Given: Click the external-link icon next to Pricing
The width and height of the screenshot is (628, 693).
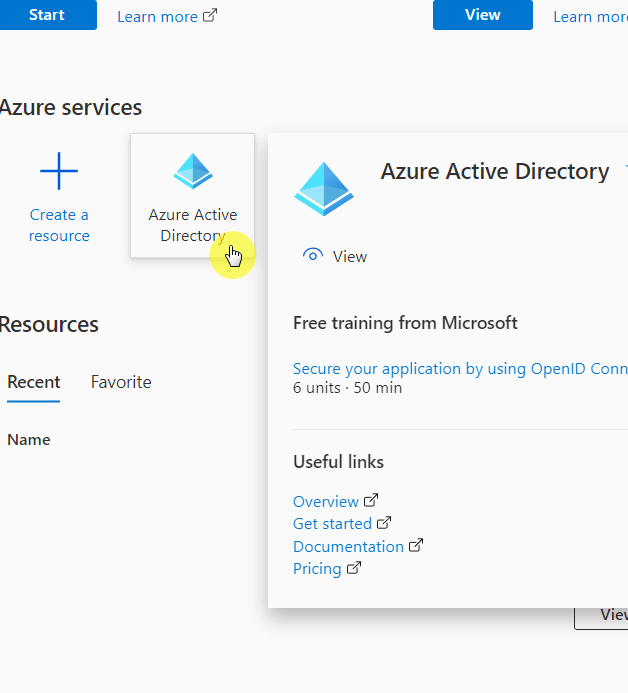Looking at the screenshot, I should click(x=354, y=567).
